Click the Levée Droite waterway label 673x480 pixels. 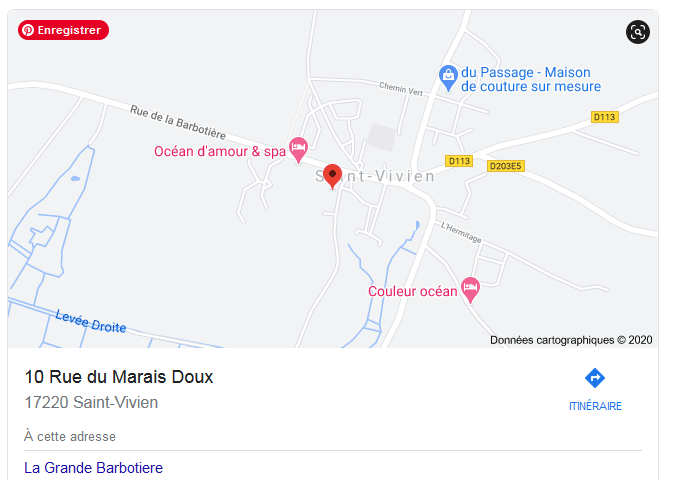click(x=91, y=322)
